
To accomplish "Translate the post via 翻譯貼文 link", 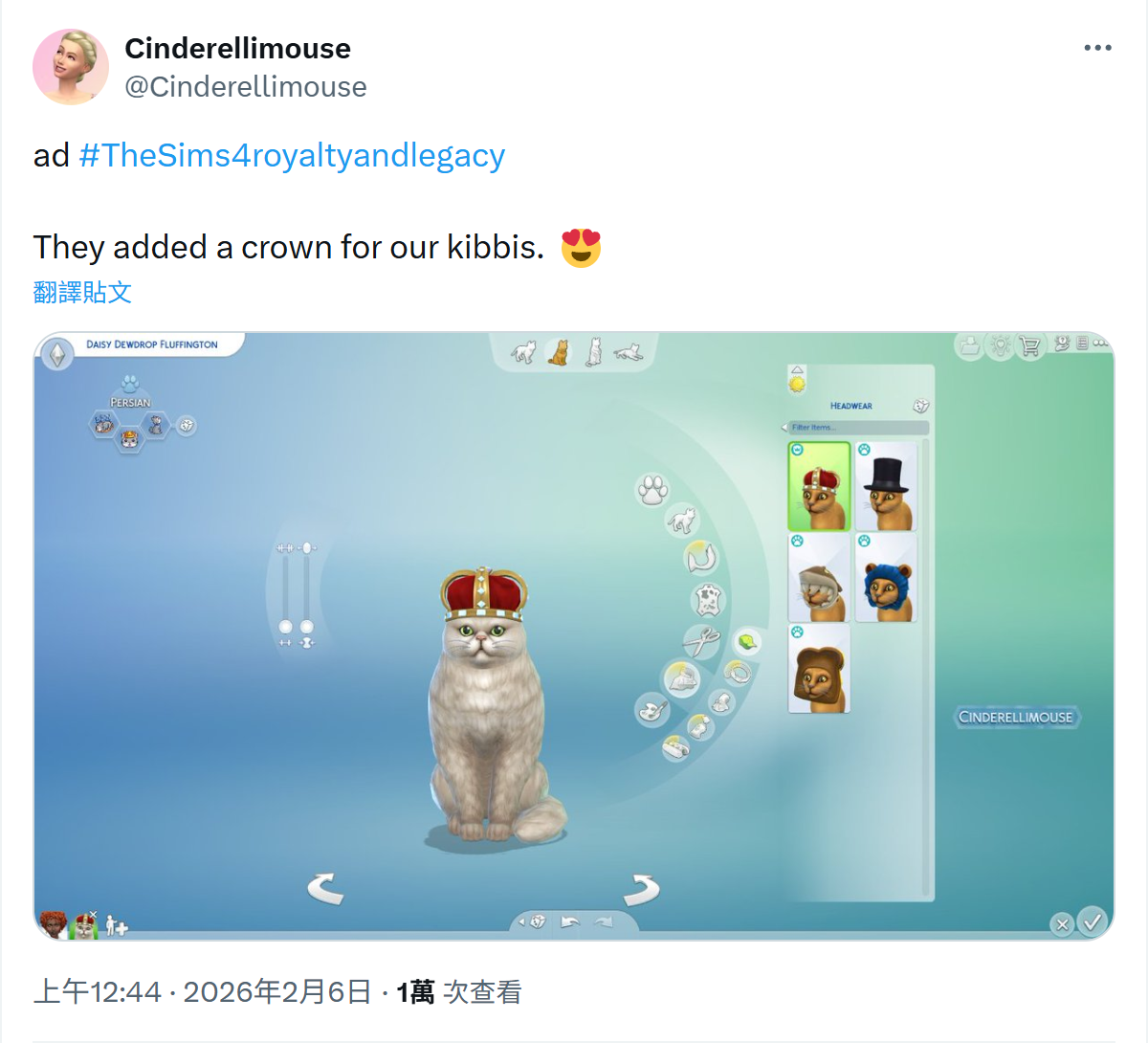I will pyautogui.click(x=82, y=292).
